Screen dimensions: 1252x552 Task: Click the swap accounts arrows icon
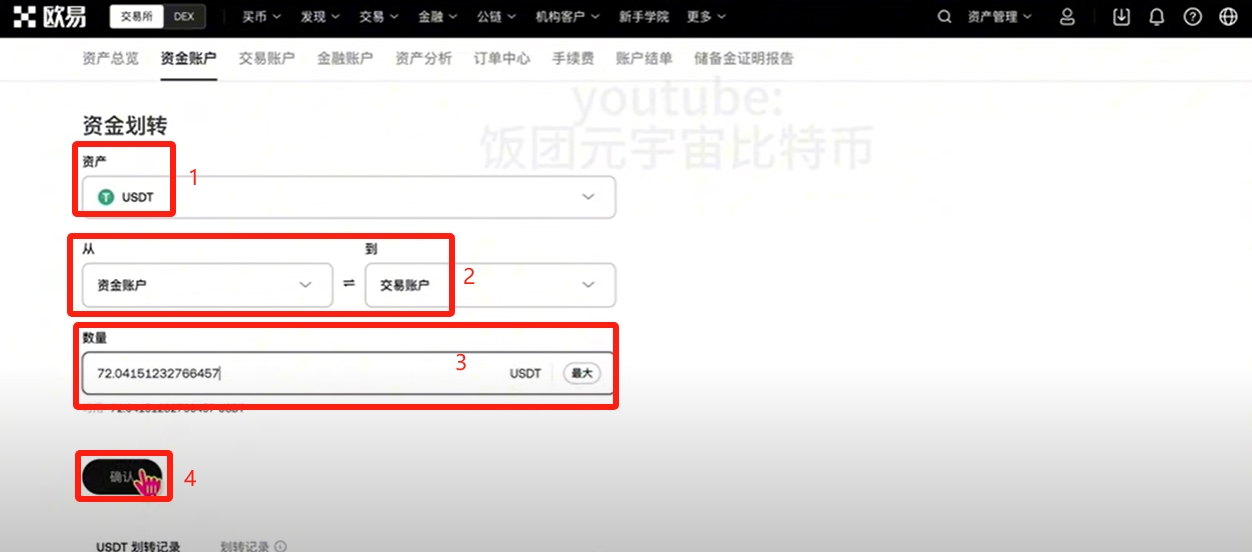click(349, 284)
